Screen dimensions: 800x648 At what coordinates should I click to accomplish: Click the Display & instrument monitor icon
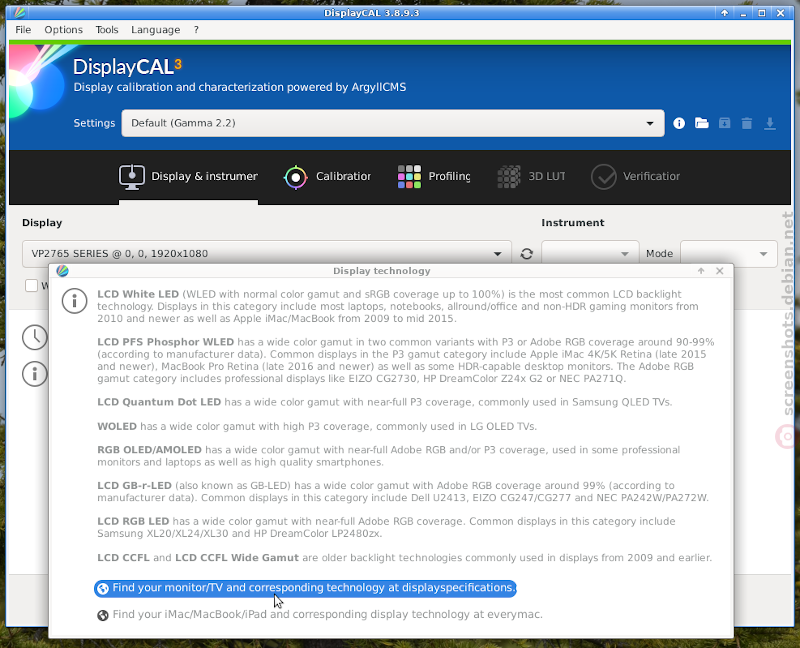tap(132, 177)
